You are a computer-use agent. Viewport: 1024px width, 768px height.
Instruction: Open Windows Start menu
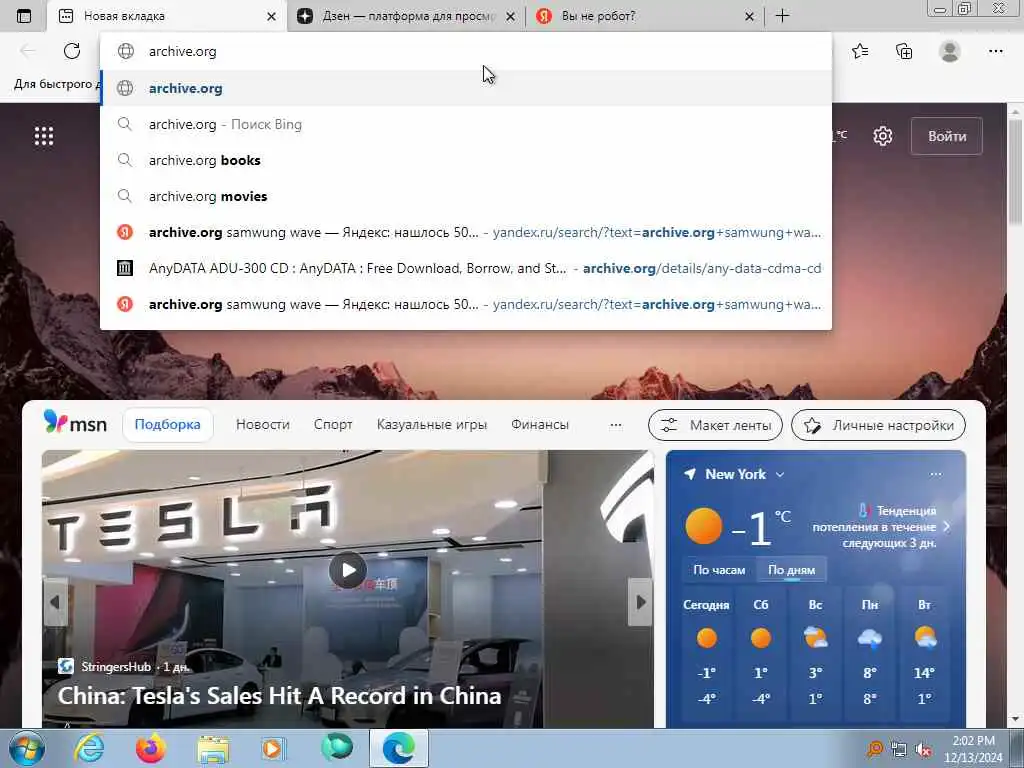pos(27,749)
